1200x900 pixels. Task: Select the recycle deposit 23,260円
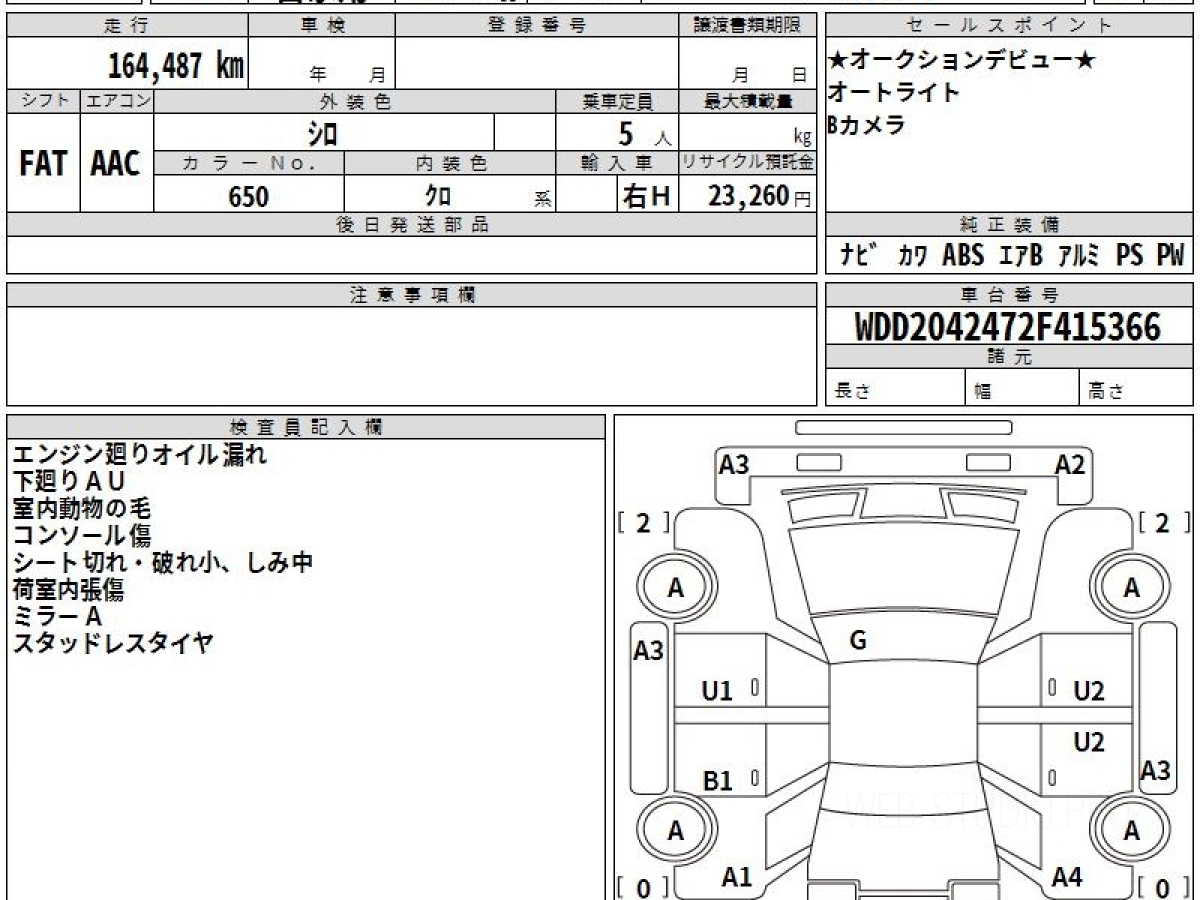(760, 196)
